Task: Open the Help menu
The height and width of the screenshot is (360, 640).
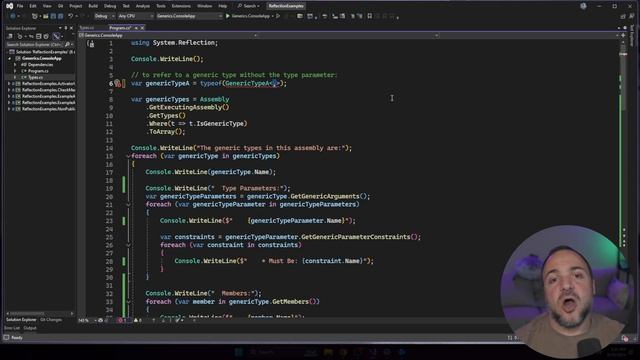Action: coord(222,6)
